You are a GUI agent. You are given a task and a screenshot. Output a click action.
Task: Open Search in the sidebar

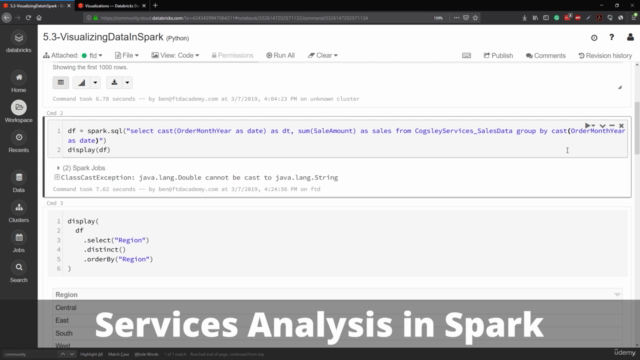coord(19,272)
